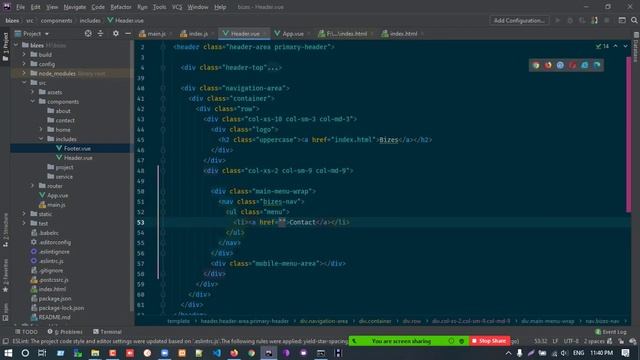The image size is (640, 360).
Task: Click the inspections check widget showing 14
Action: click(x=602, y=46)
